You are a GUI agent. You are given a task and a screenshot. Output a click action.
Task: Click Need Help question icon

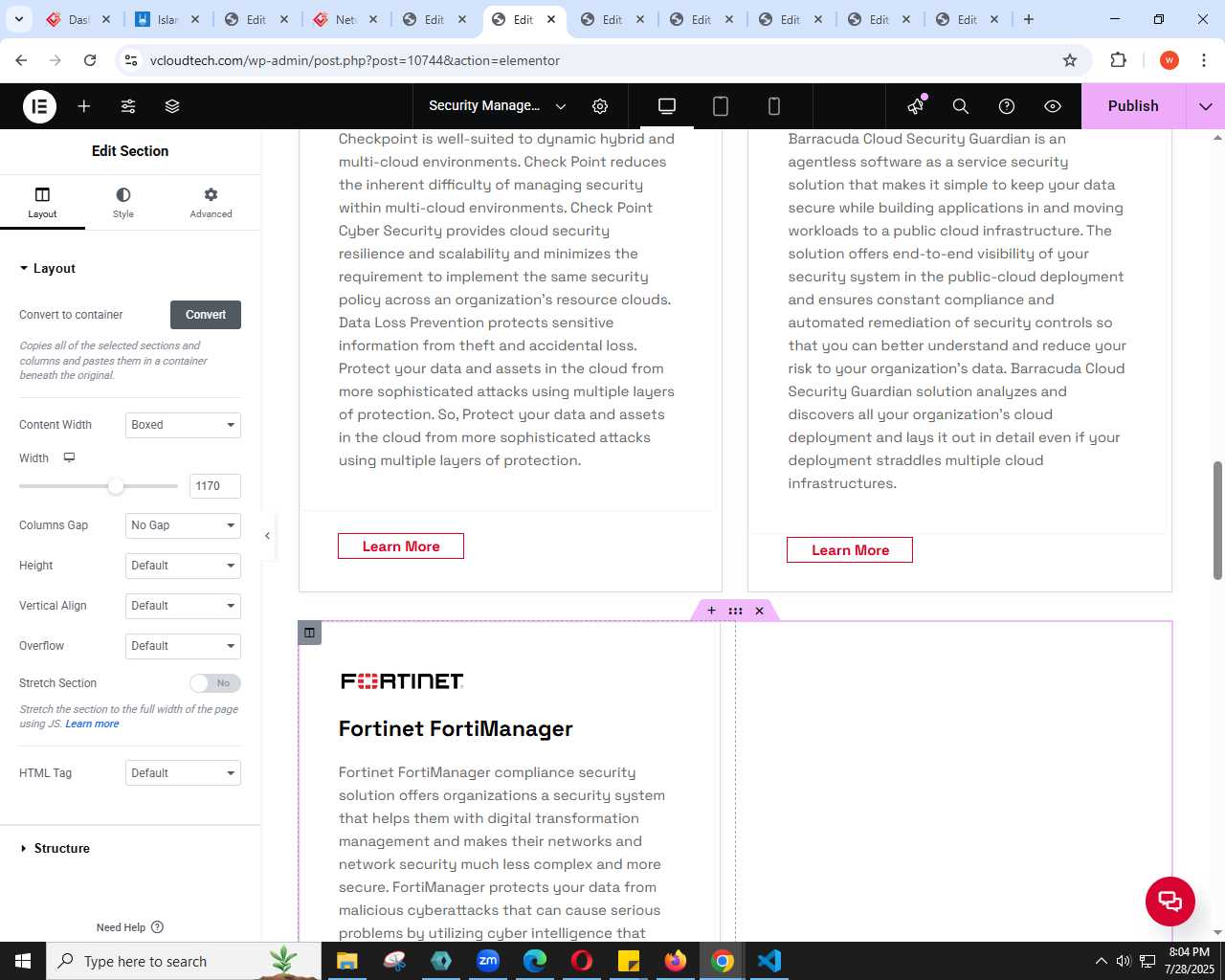point(158,927)
